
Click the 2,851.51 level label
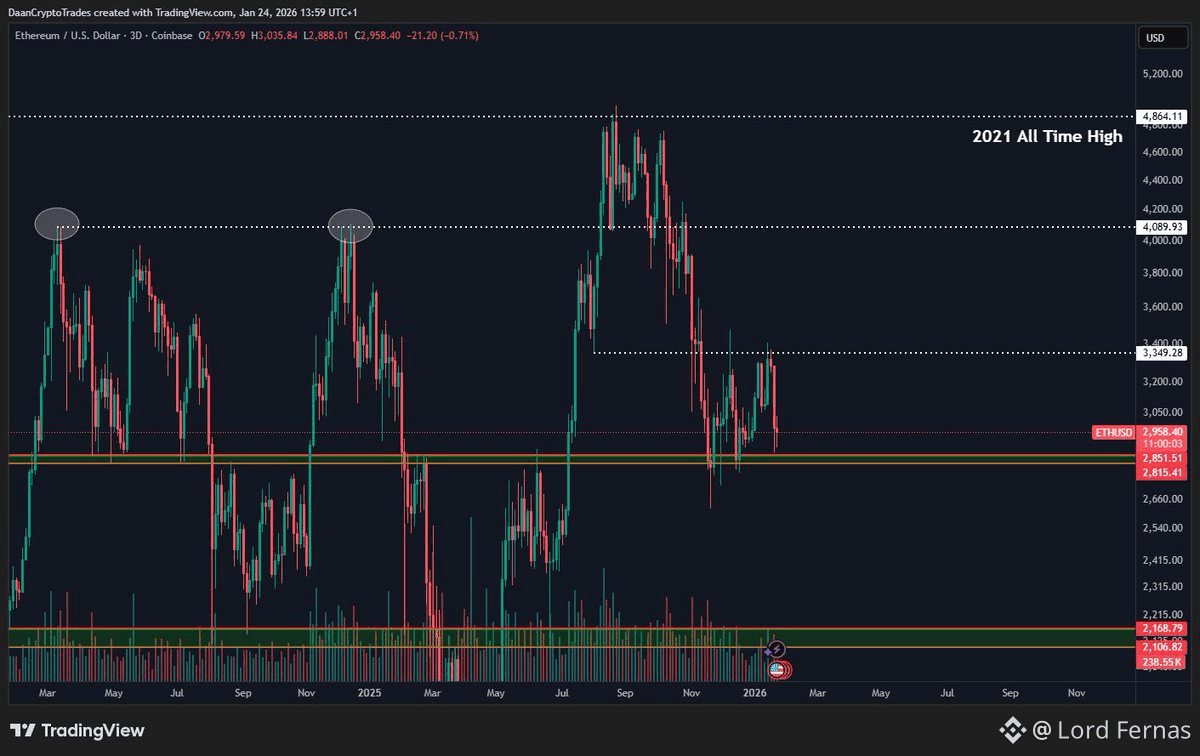(x=1162, y=457)
